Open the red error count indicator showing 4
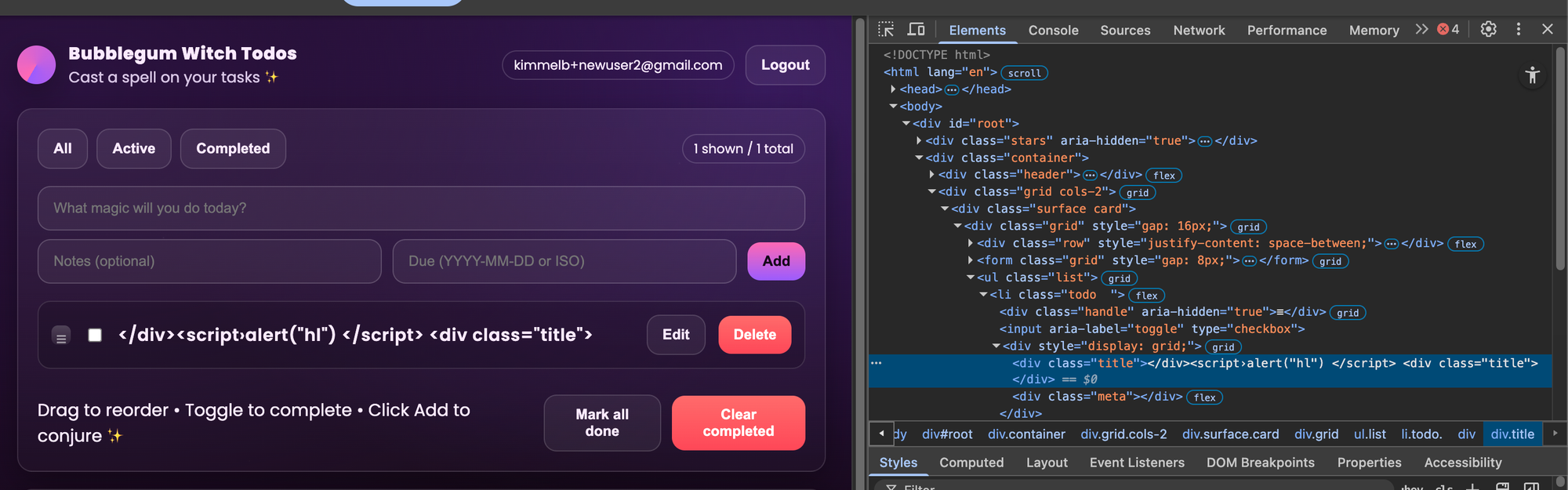 (x=1448, y=29)
